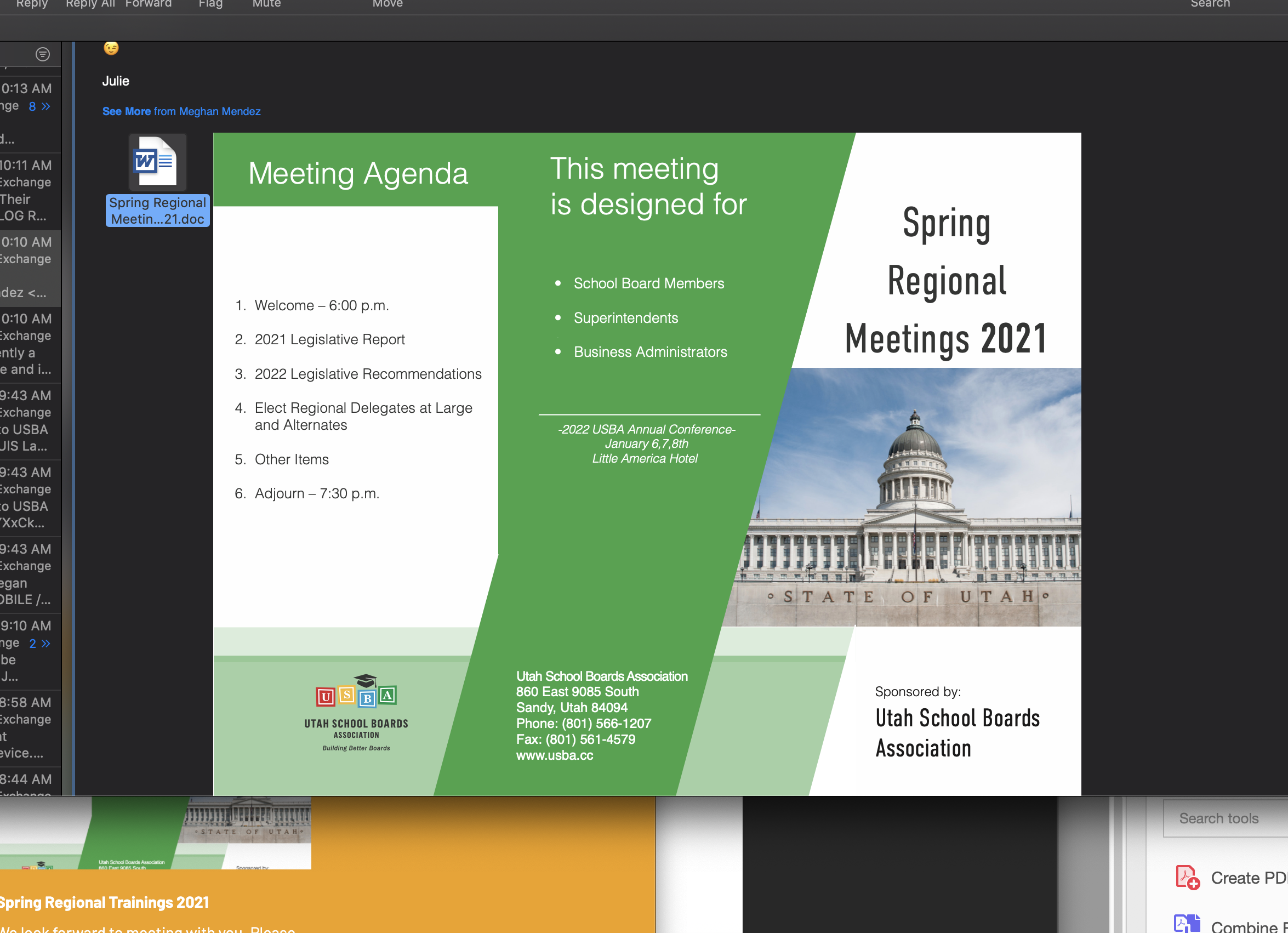Click Forward in the mail toolbar
This screenshot has width=1288, height=933.
148,4
